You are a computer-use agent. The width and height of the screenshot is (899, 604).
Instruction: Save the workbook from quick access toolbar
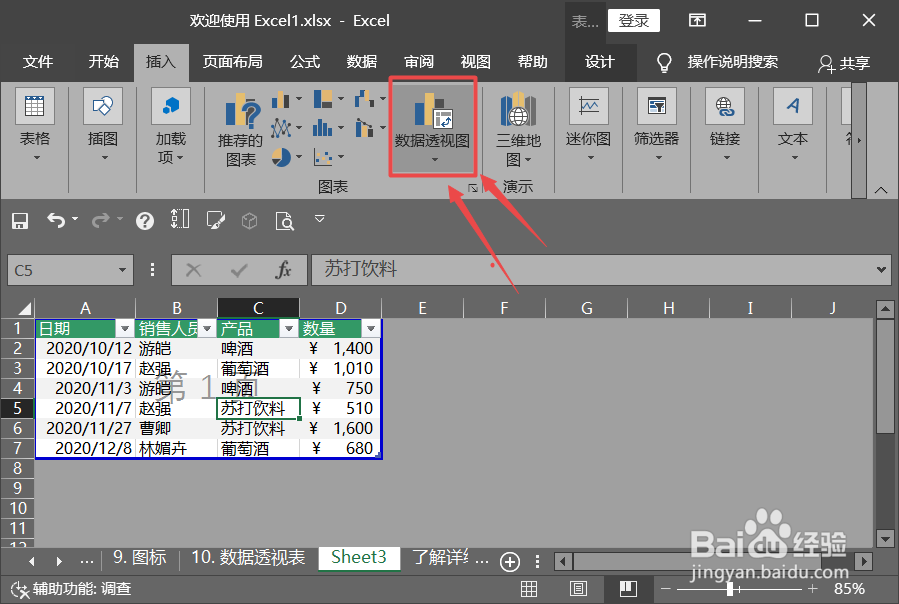pyautogui.click(x=20, y=221)
